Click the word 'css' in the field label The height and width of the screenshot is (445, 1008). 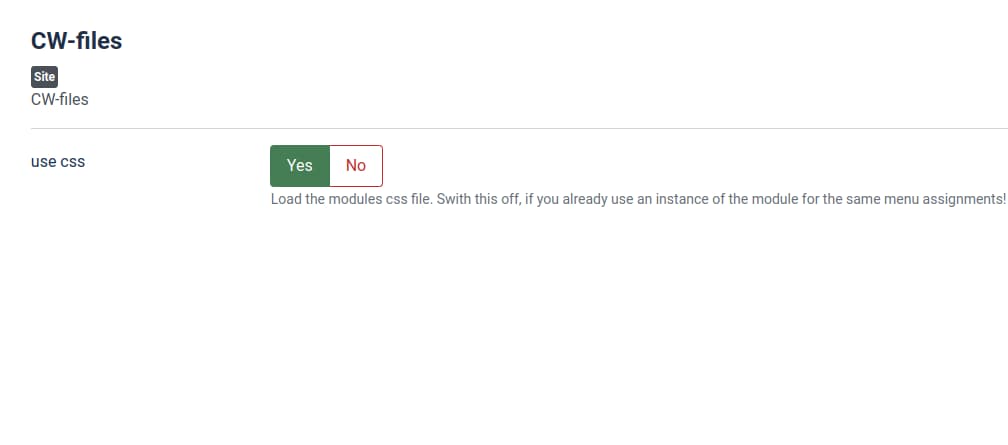(73, 161)
